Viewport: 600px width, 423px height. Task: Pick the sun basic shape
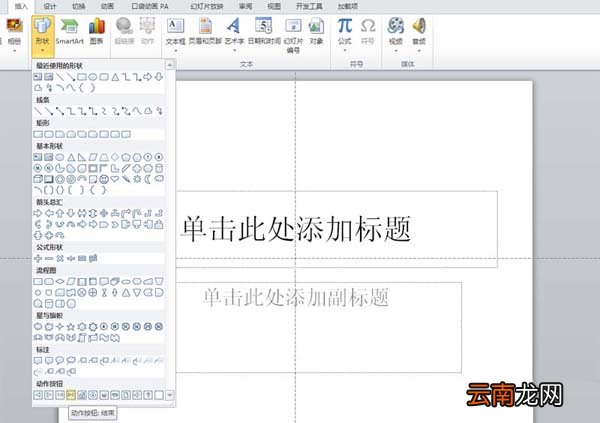pyautogui.click(x=137, y=179)
